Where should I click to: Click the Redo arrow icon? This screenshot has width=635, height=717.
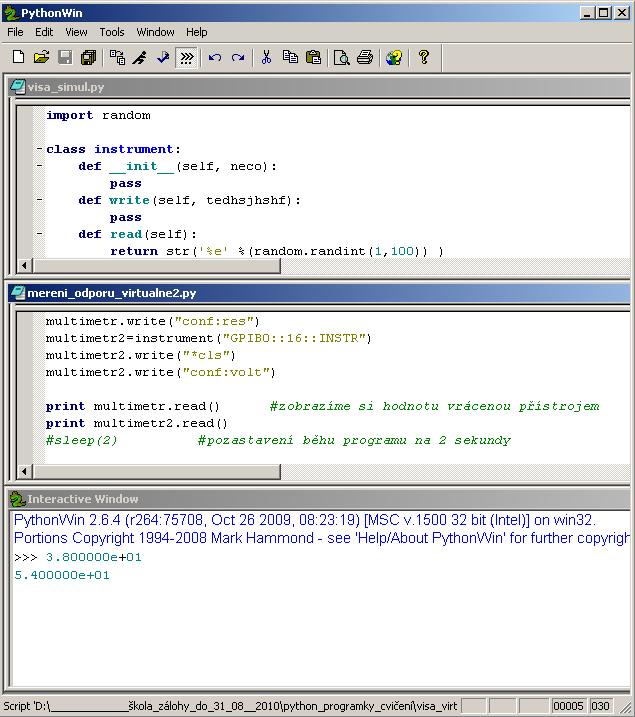point(238,57)
